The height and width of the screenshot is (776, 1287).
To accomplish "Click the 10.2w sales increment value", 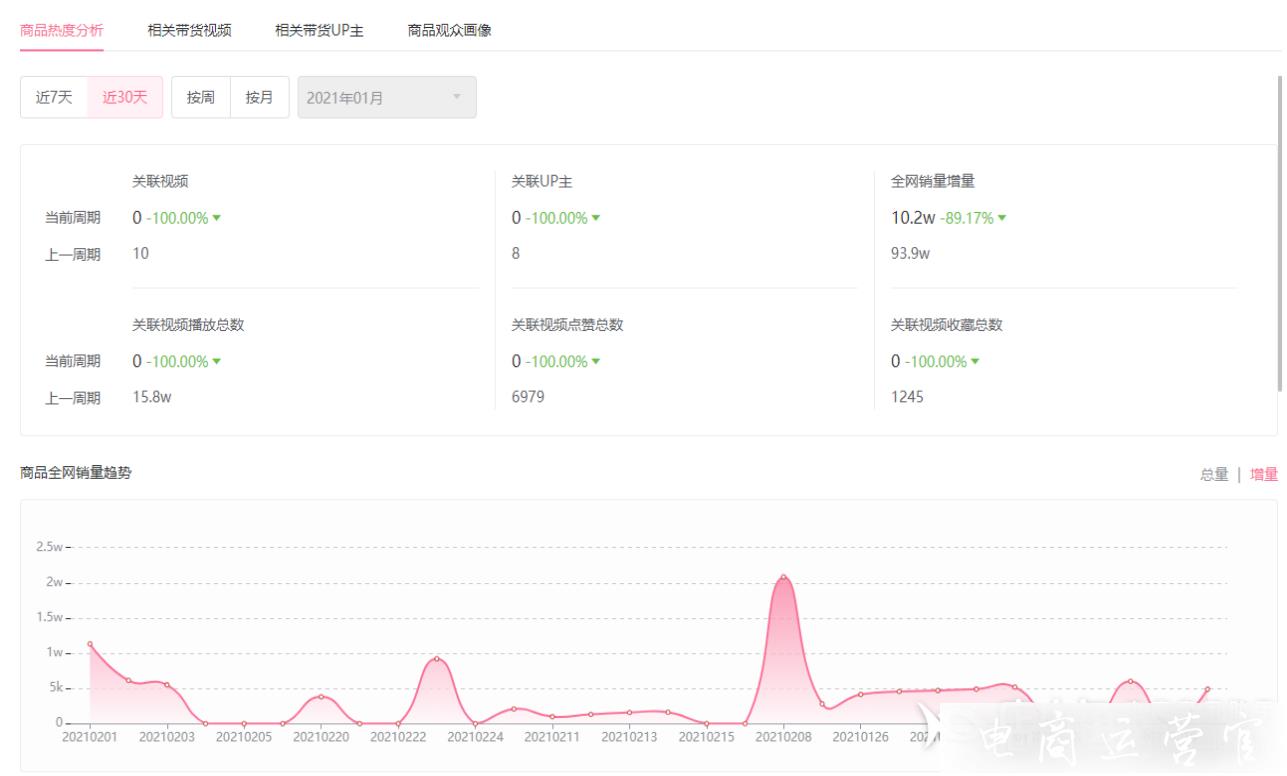I will (913, 218).
